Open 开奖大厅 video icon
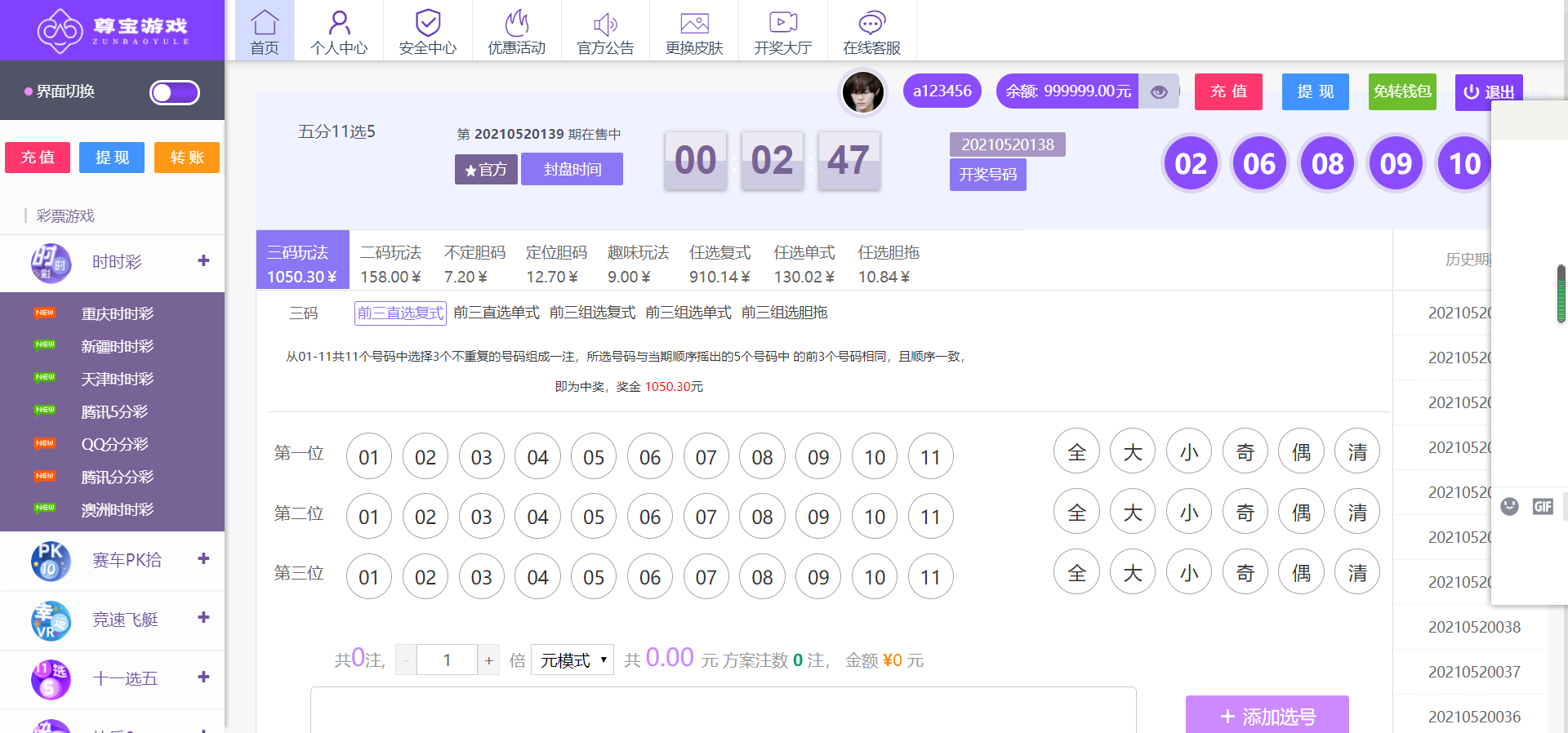This screenshot has width=1568, height=733. tap(783, 23)
